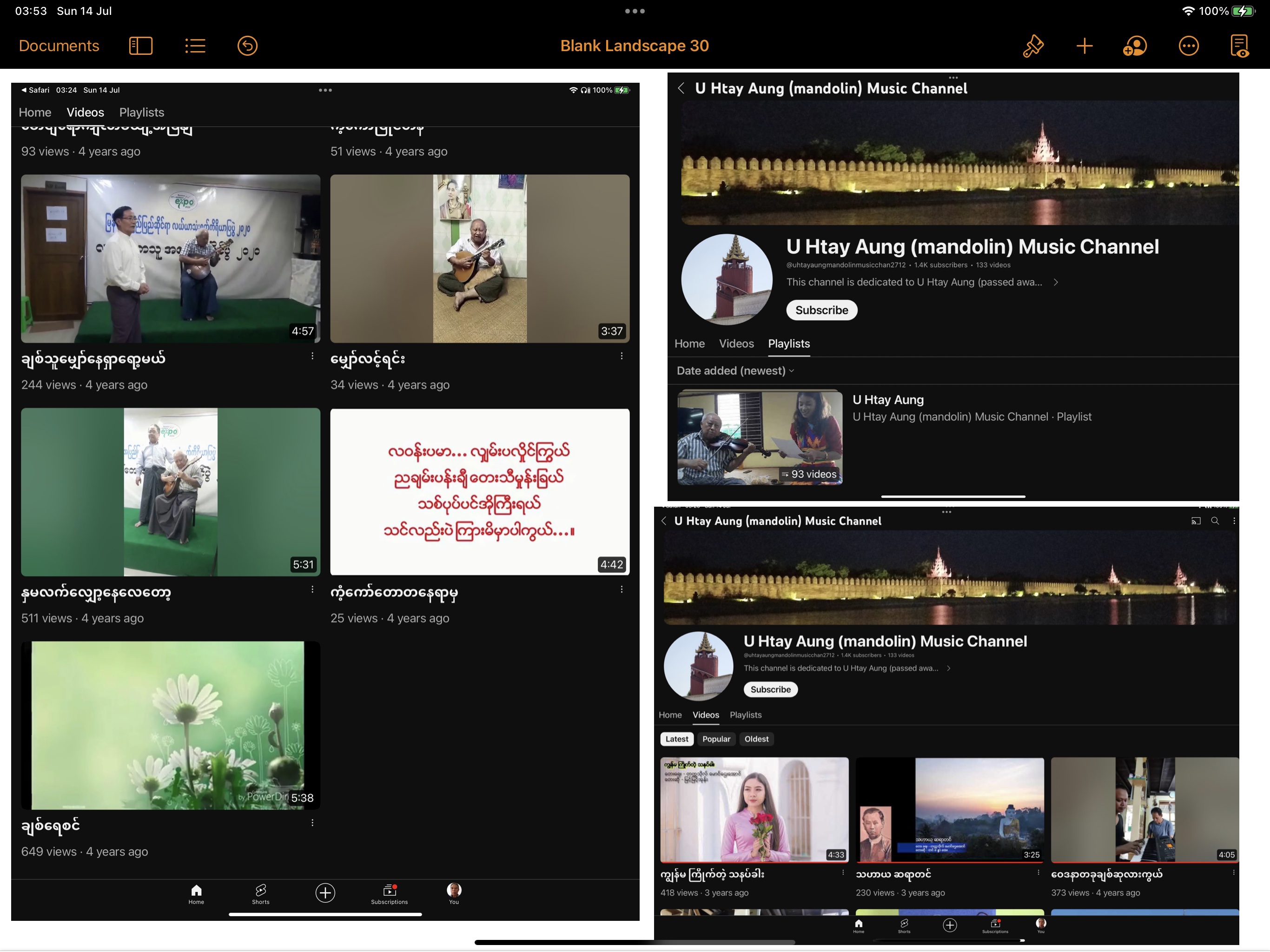This screenshot has height=952, width=1270.
Task: Tap the document title Blank Landscape 30
Action: pyautogui.click(x=635, y=46)
